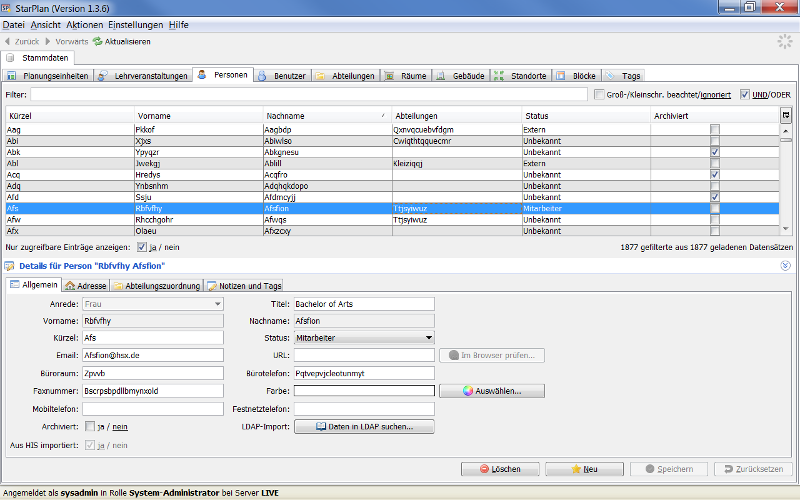This screenshot has width=800, height=500.
Task: Open the Hilfe menu
Action: coord(179,24)
